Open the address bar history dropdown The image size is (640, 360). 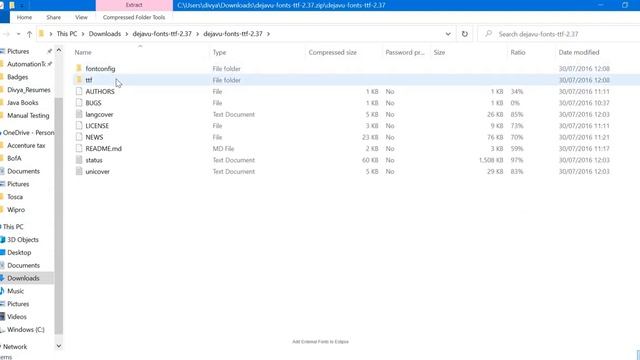coord(448,34)
